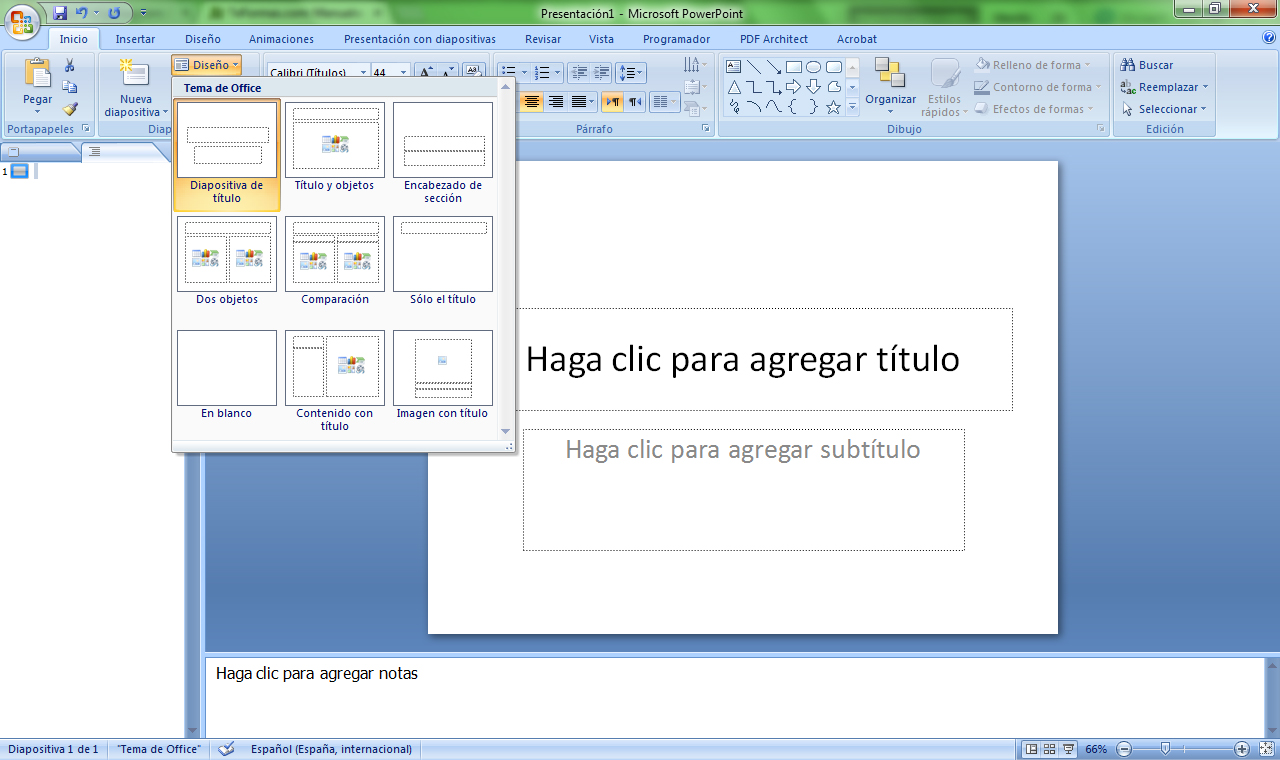The width and height of the screenshot is (1280, 760).
Task: Click the Cut scissors icon
Action: 70,65
